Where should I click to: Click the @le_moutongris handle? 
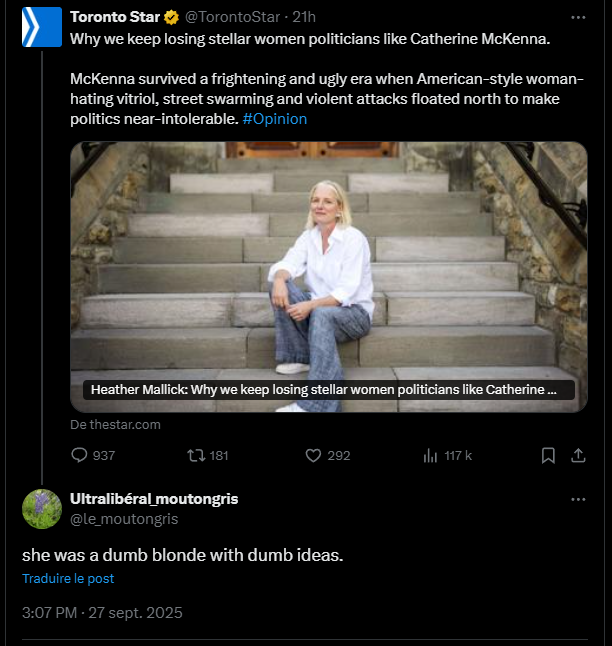coord(124,518)
